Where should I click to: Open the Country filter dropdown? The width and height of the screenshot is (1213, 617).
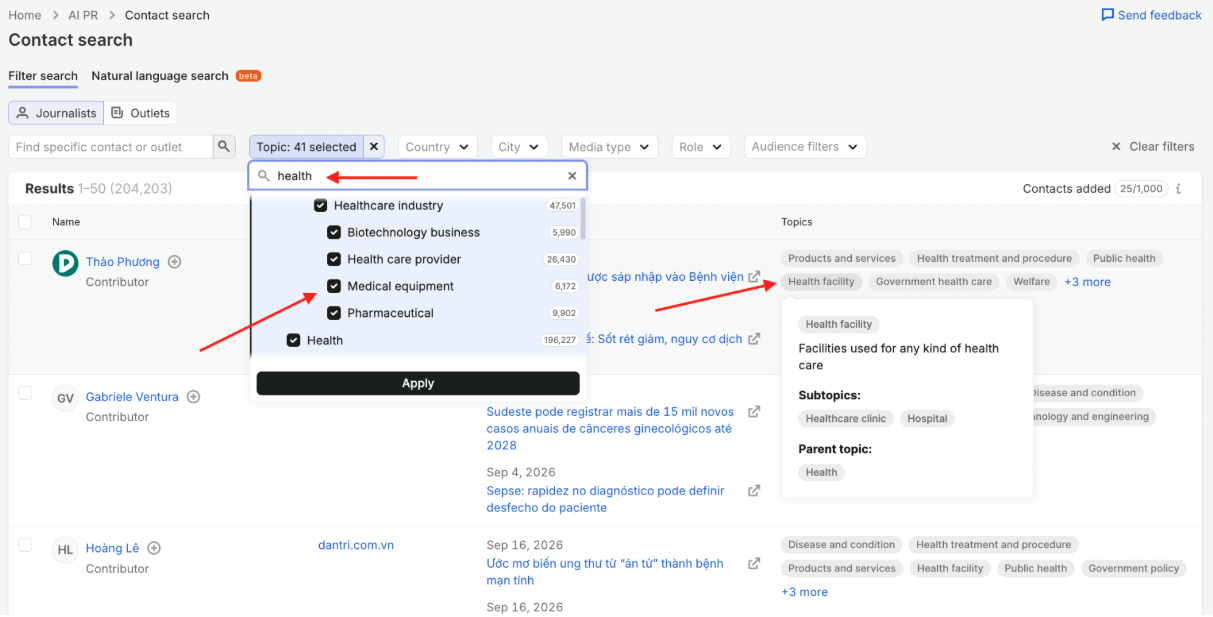(438, 147)
